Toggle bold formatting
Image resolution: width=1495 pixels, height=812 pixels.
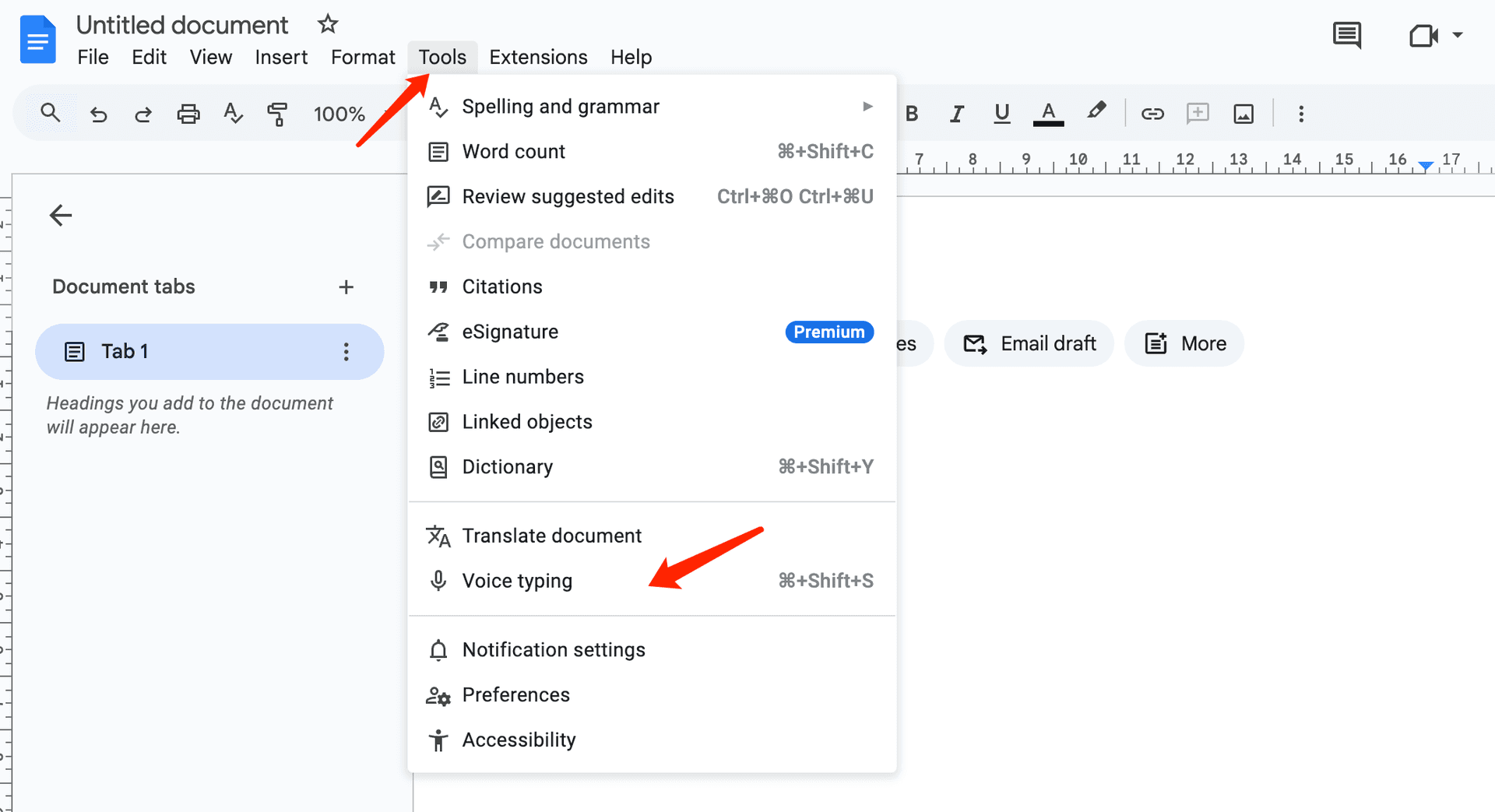912,113
